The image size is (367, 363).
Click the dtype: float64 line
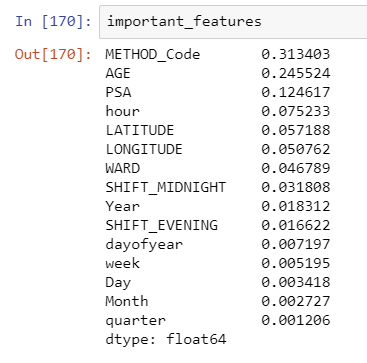166,339
